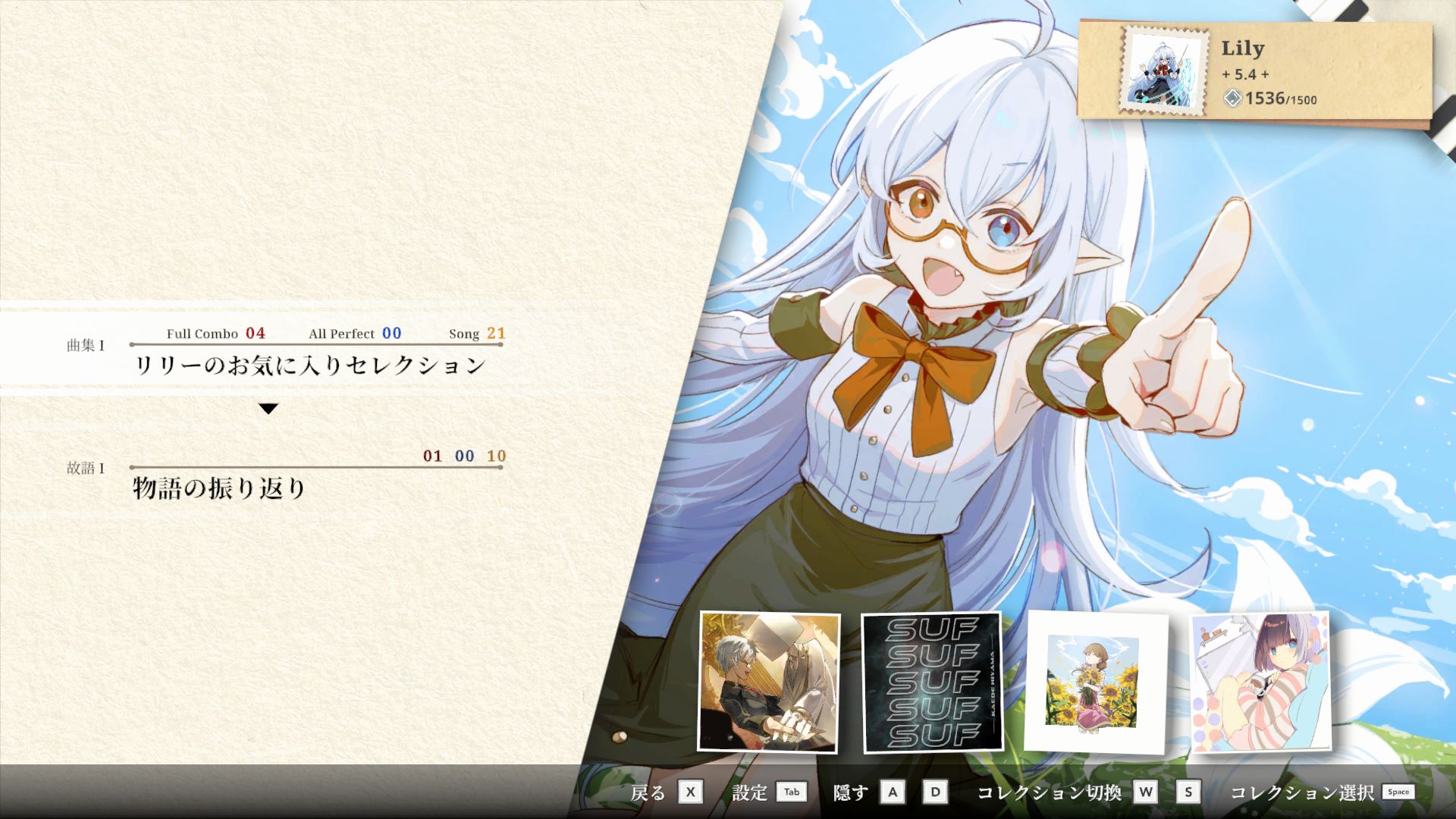Select the リリーのお気に入りセレクション collection

tap(309, 365)
